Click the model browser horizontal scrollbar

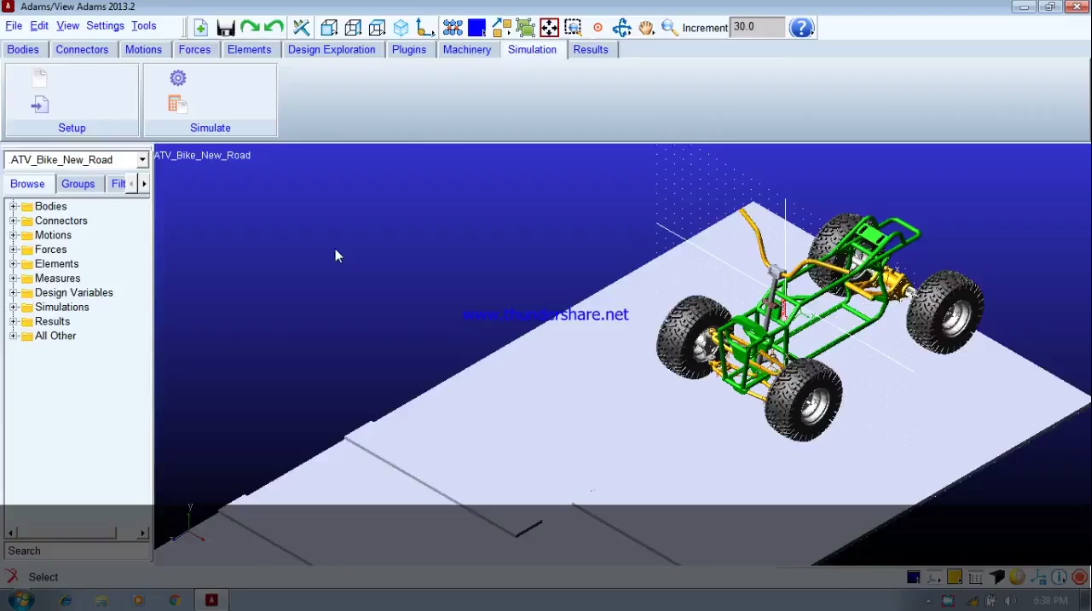[77, 533]
